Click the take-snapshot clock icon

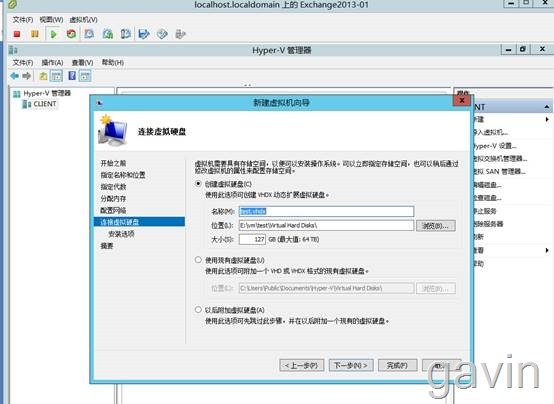pos(89,34)
